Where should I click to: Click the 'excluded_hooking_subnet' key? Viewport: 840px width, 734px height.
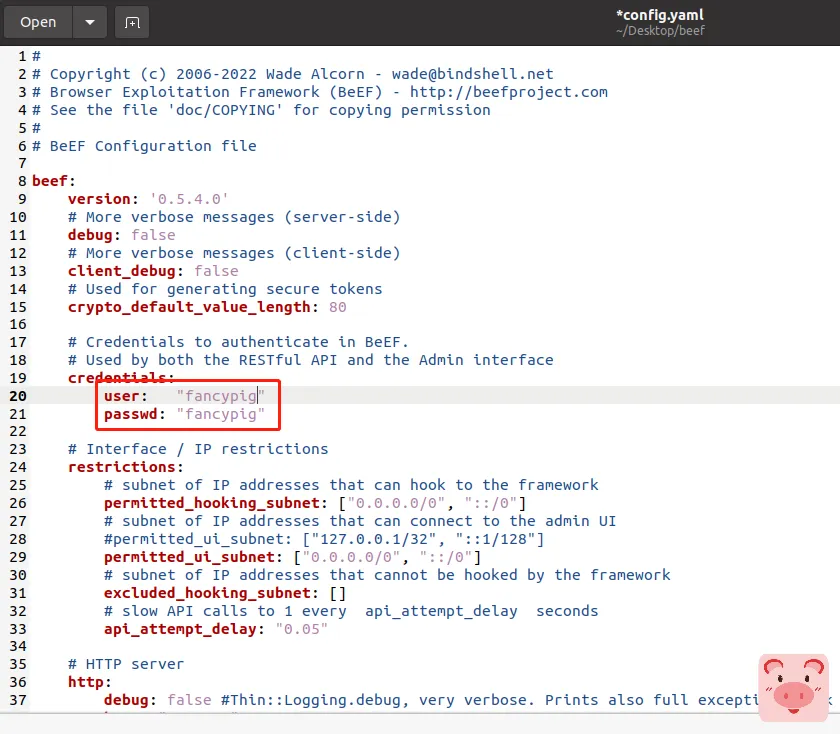(x=207, y=593)
